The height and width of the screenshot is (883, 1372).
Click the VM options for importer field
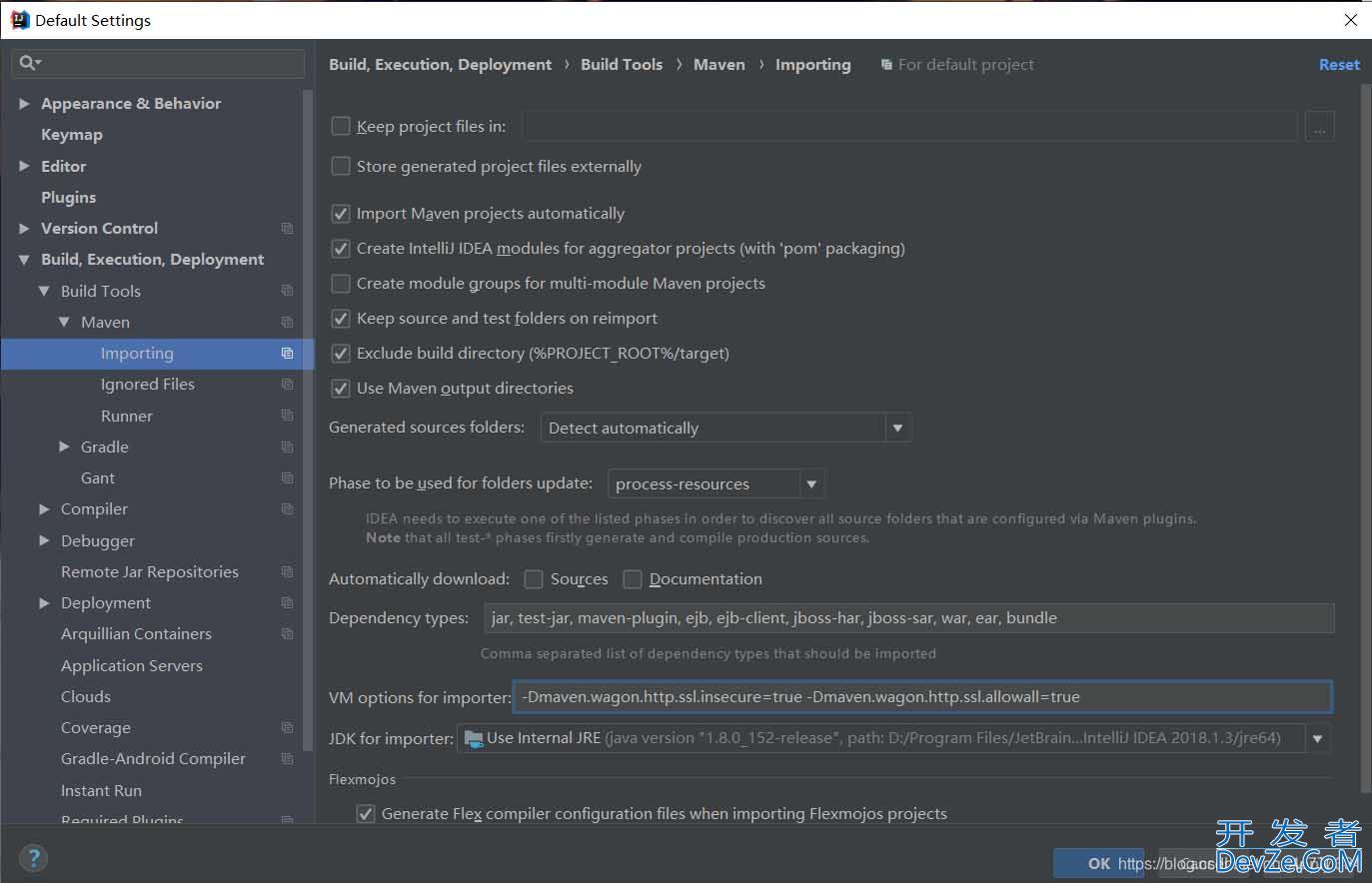pos(922,697)
